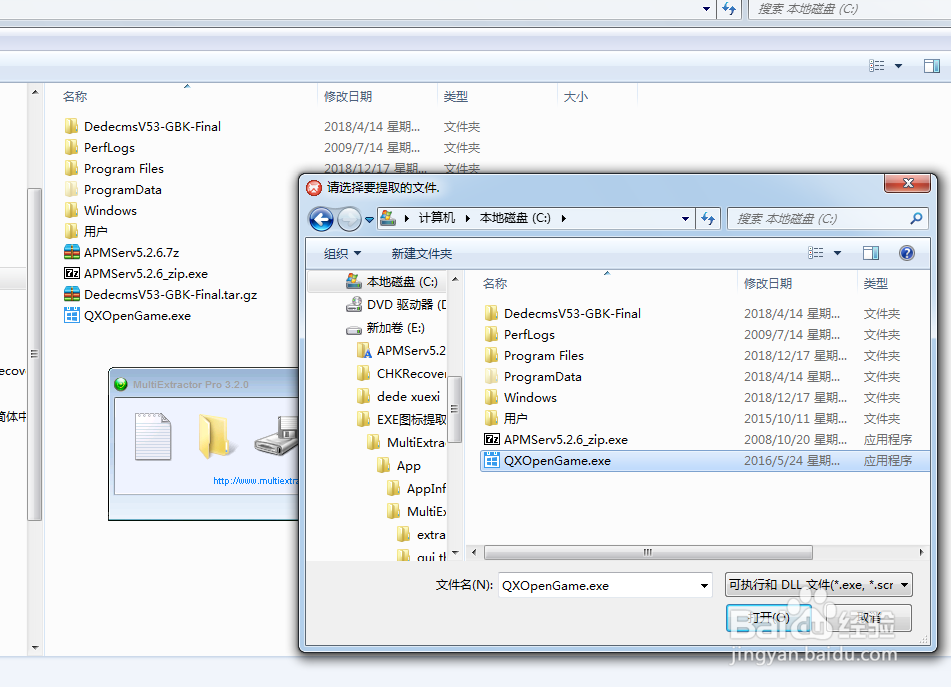Select the CHKRecover folder in dialog tree
951x687 pixels.
click(401, 374)
